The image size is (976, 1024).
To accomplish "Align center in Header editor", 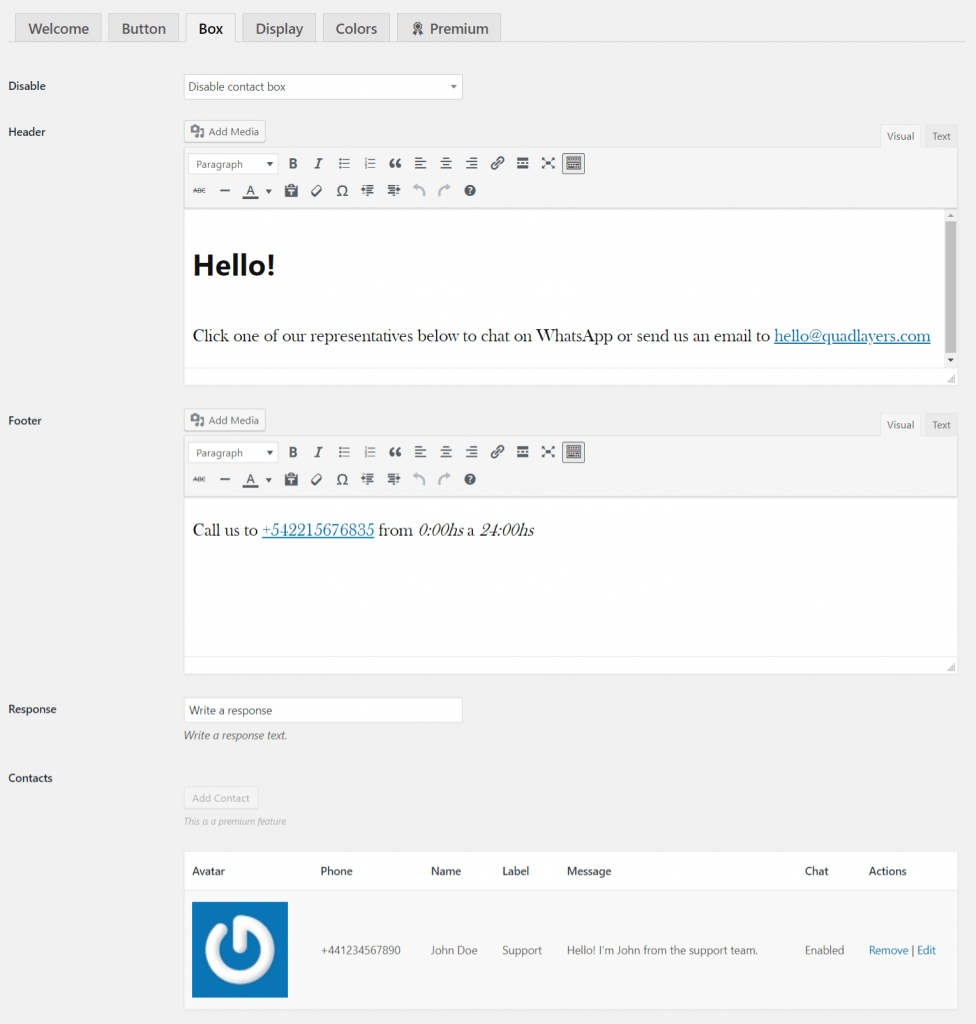I will [x=446, y=163].
